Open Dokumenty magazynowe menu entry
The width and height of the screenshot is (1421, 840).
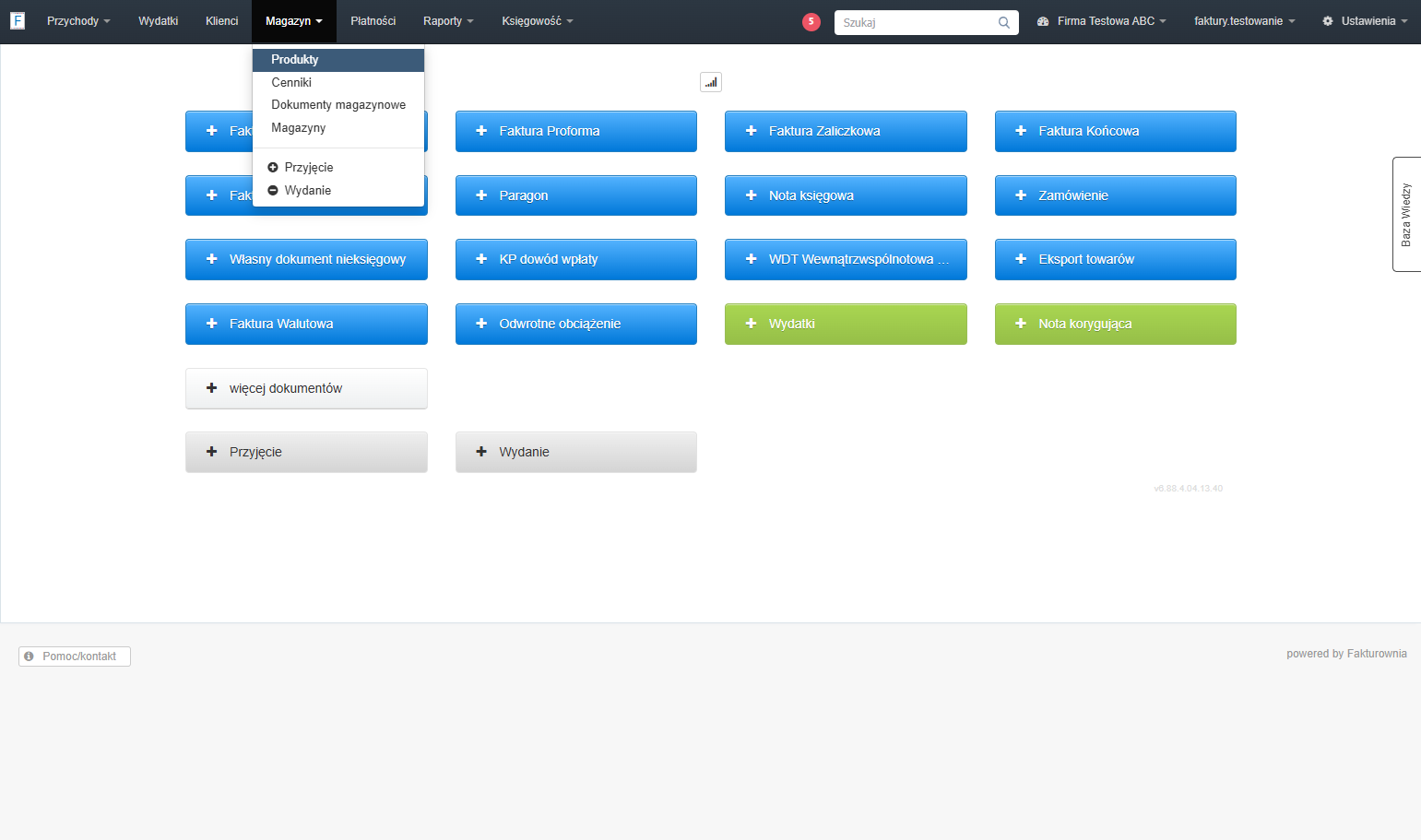tap(338, 105)
